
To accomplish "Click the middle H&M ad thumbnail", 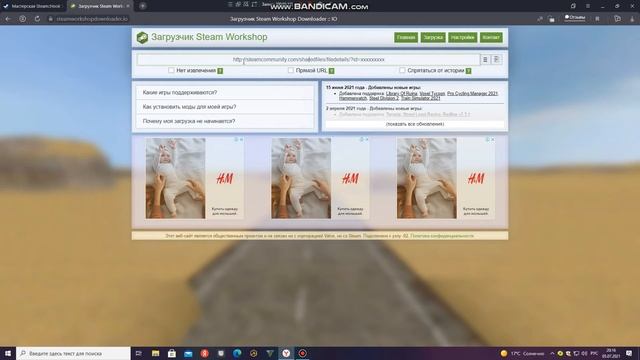I will 301,178.
